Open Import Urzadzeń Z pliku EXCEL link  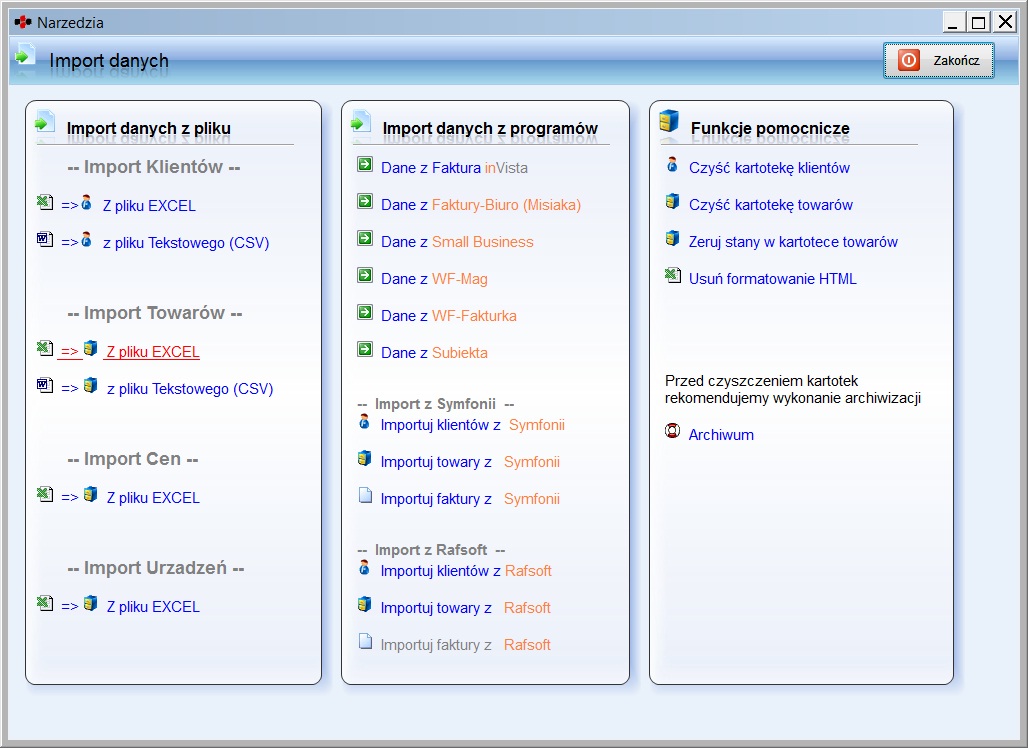click(x=153, y=607)
